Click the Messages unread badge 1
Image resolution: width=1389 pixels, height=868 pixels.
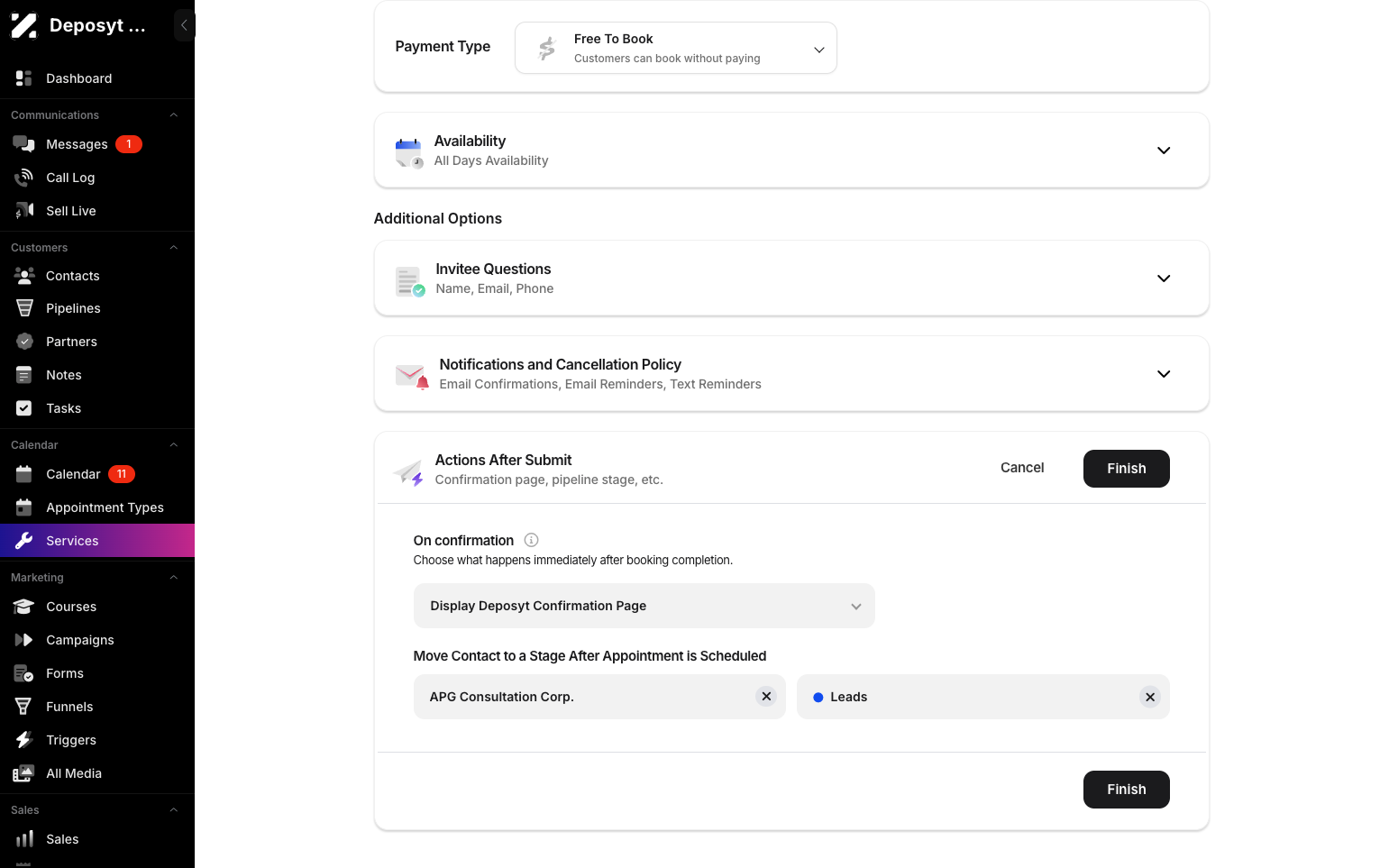tap(129, 144)
